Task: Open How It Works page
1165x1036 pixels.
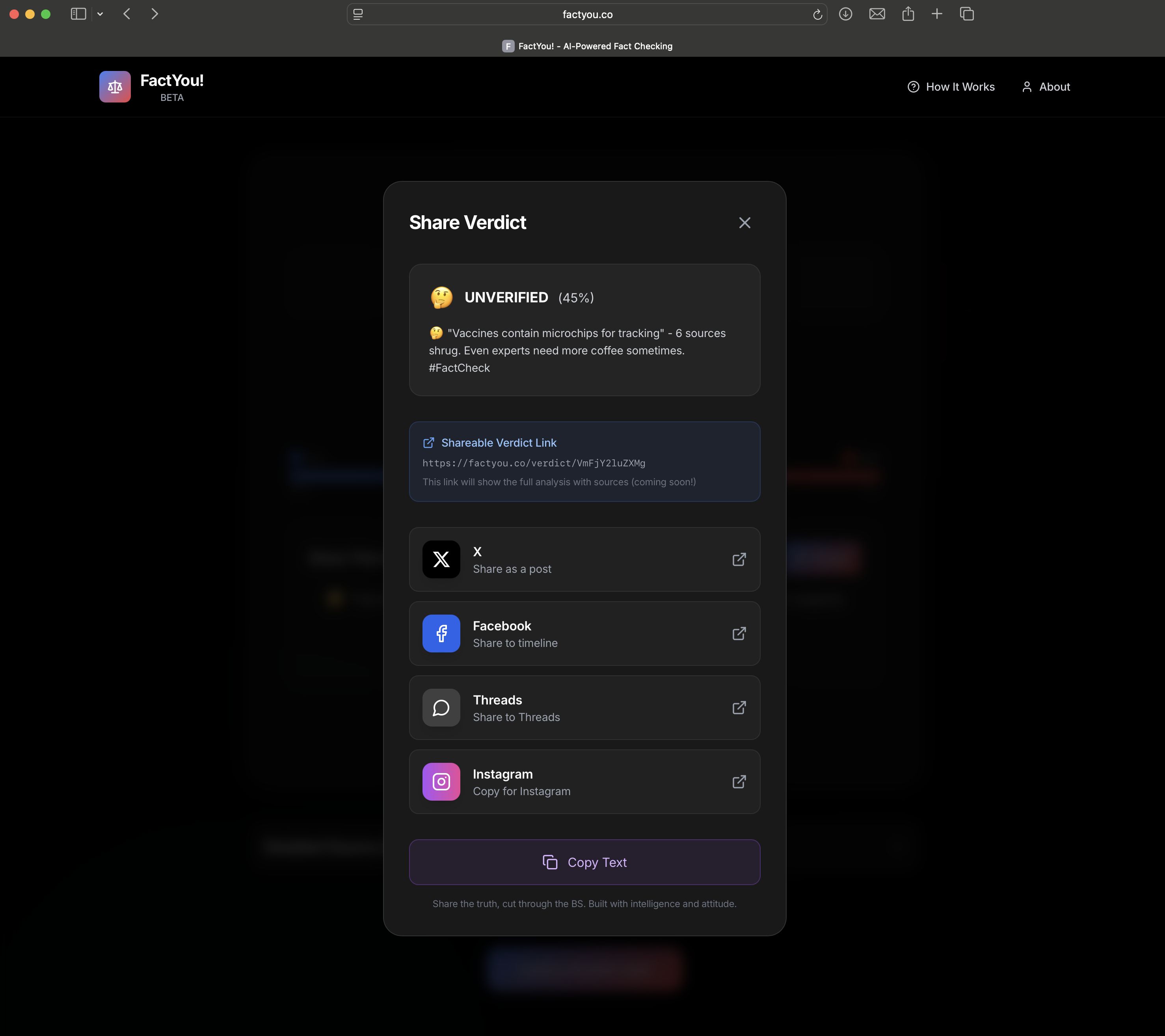Action: coord(951,87)
